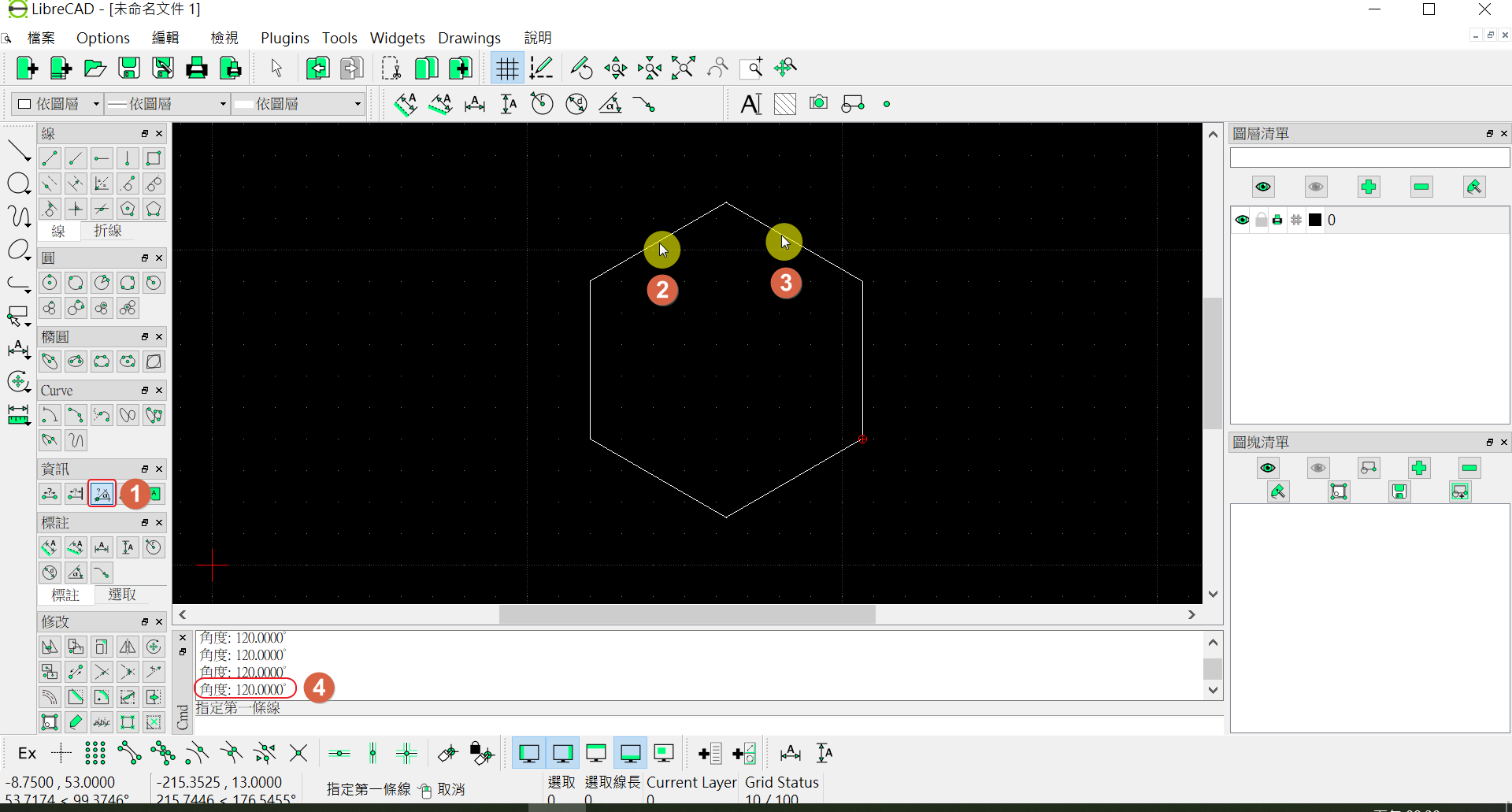Toggle print setting of layer 0
This screenshot has width=1512, height=812.
(x=1277, y=220)
